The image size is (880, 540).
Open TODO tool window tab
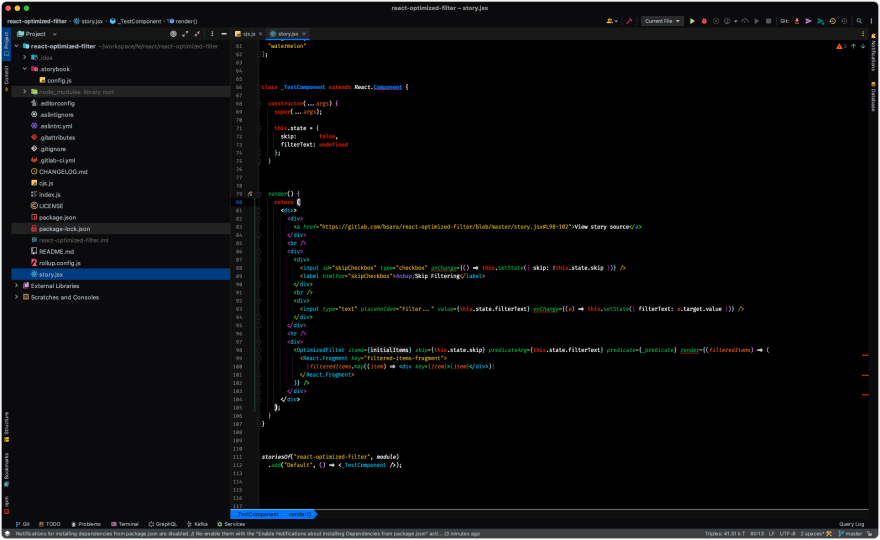pyautogui.click(x=49, y=524)
